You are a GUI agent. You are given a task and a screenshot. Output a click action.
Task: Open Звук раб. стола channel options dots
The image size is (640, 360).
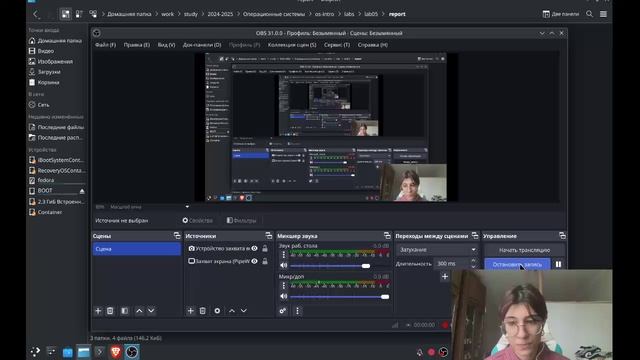284,255
